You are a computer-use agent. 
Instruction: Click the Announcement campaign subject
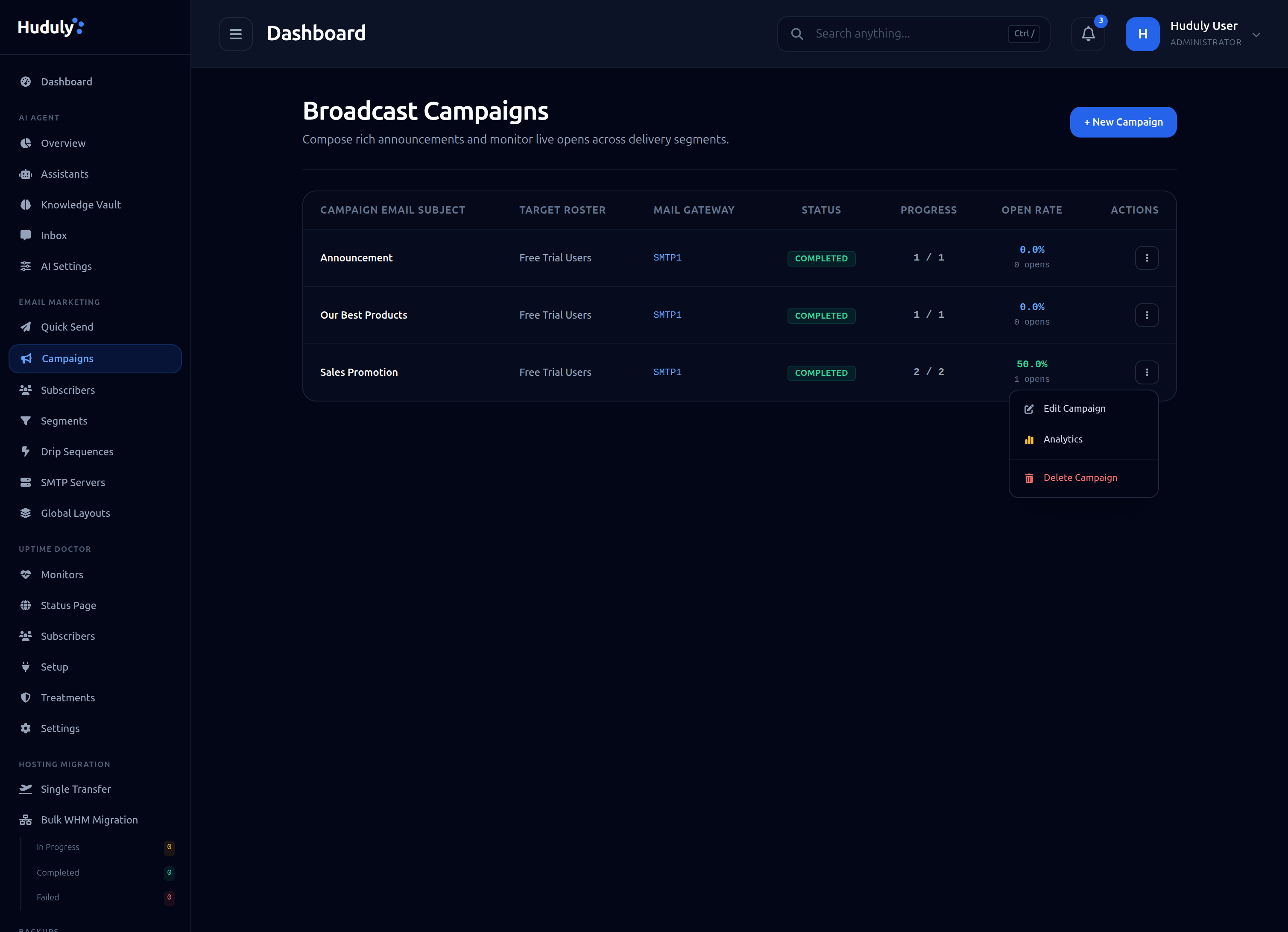pyautogui.click(x=356, y=258)
